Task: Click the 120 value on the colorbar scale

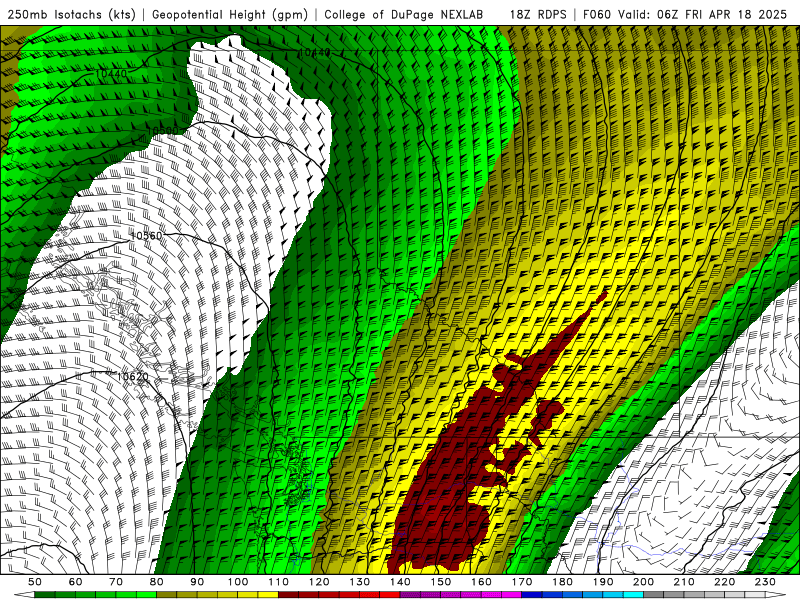Action: coord(319,582)
